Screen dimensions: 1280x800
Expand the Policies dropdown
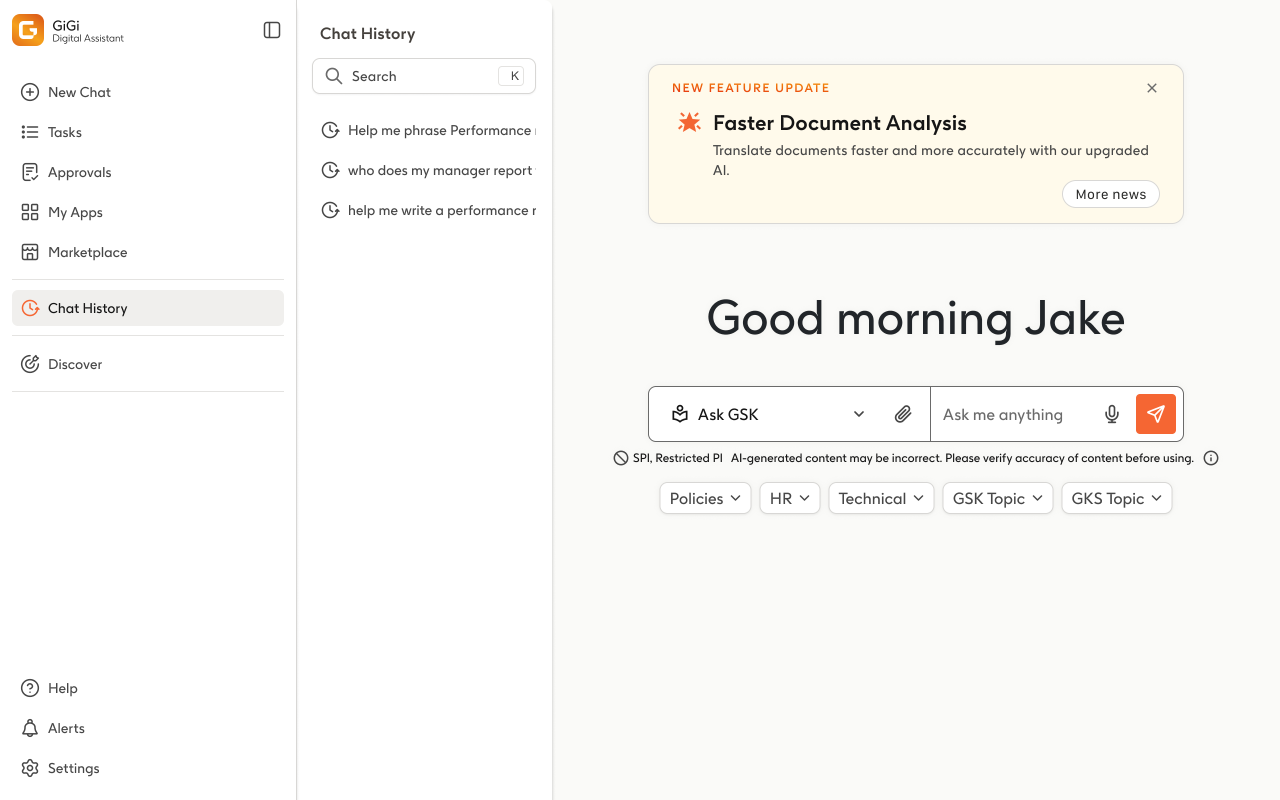(705, 498)
